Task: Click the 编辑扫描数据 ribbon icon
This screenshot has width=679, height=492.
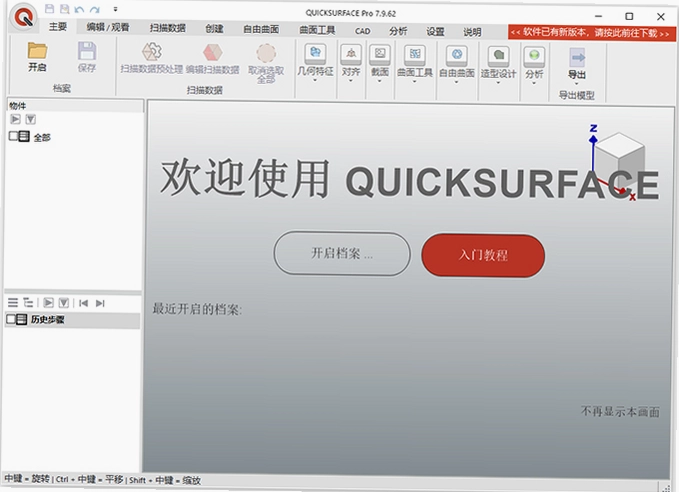Action: [x=213, y=52]
